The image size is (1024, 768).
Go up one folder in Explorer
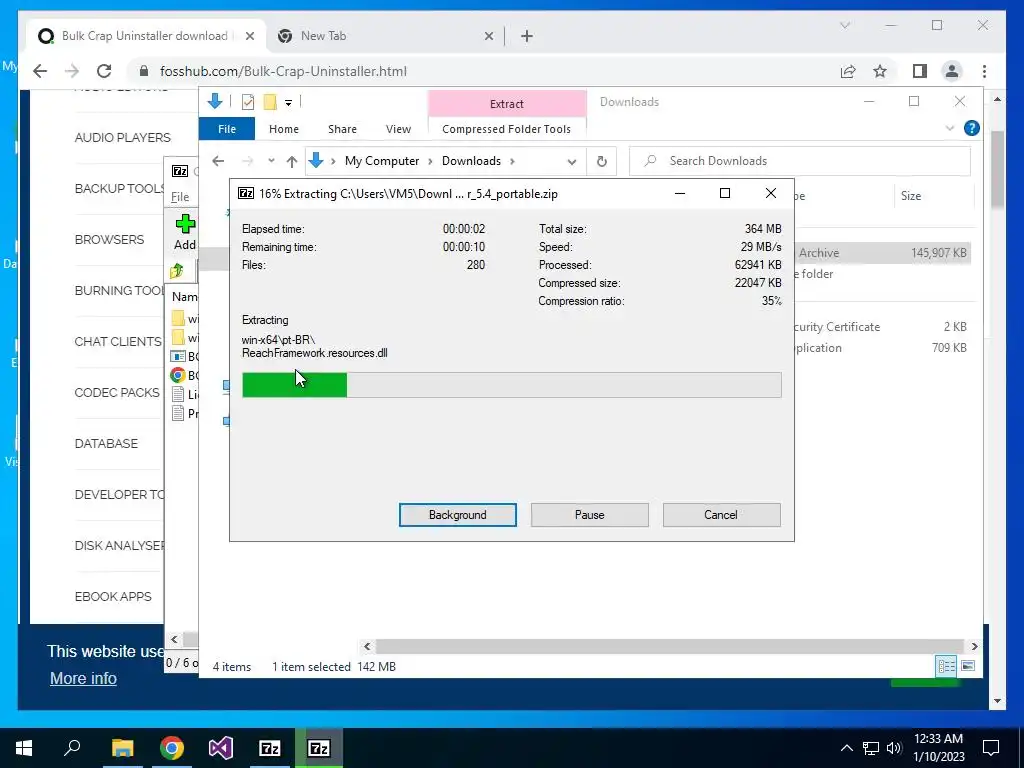tap(292, 161)
